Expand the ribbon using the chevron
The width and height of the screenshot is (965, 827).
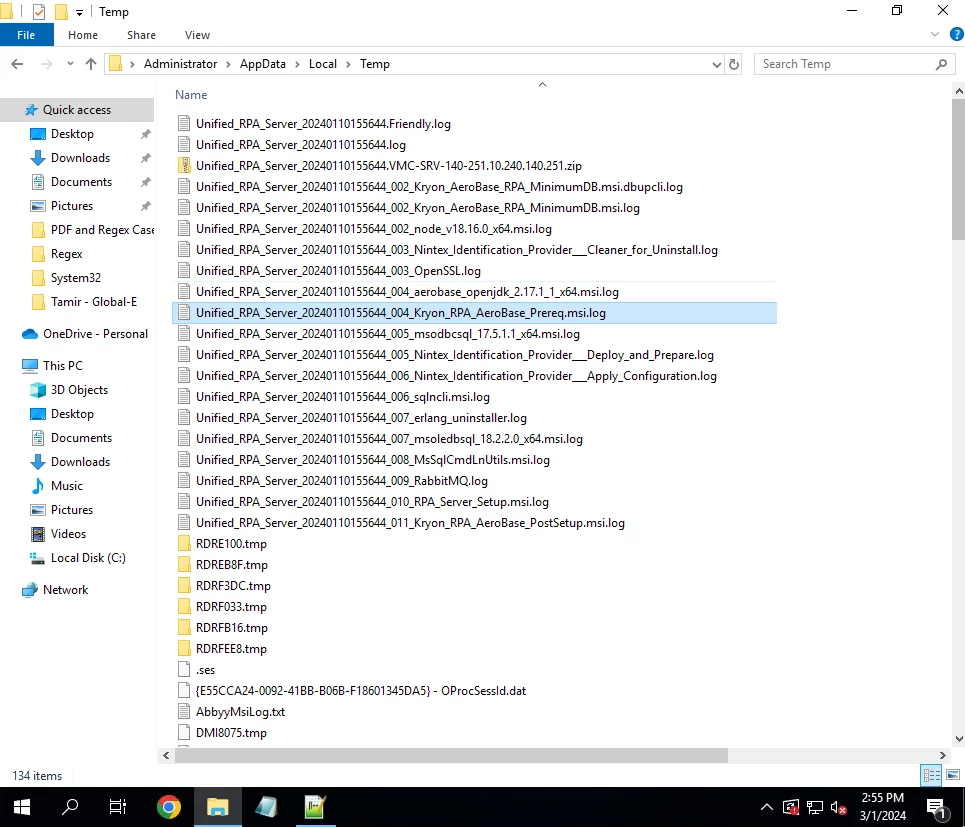pos(934,34)
